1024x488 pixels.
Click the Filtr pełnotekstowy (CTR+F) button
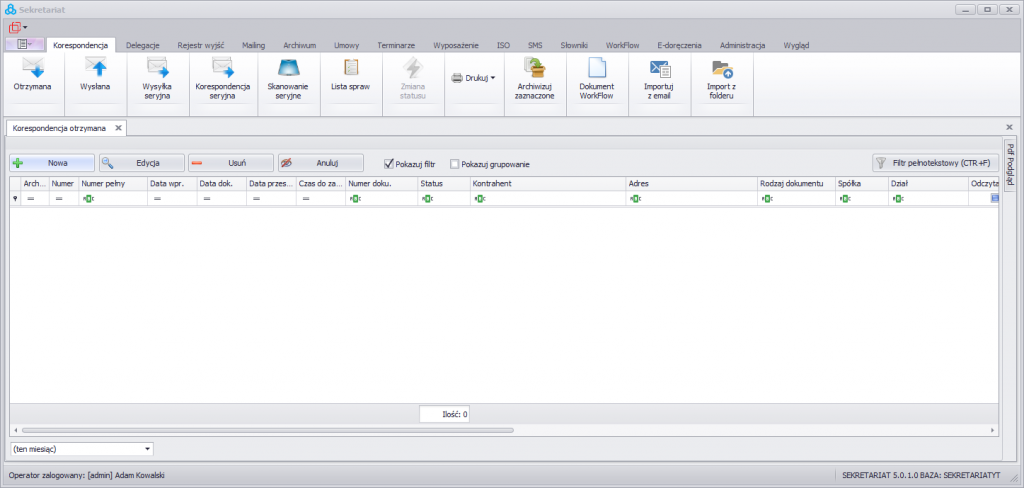(x=934, y=163)
